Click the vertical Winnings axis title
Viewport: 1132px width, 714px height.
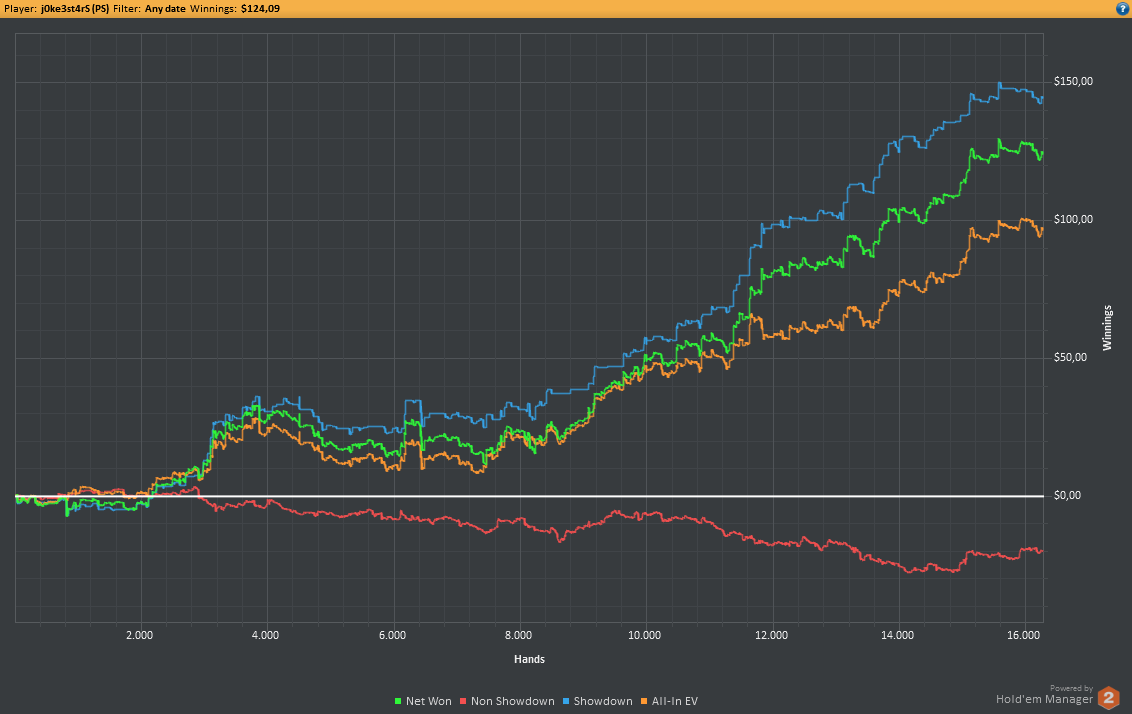[1107, 328]
